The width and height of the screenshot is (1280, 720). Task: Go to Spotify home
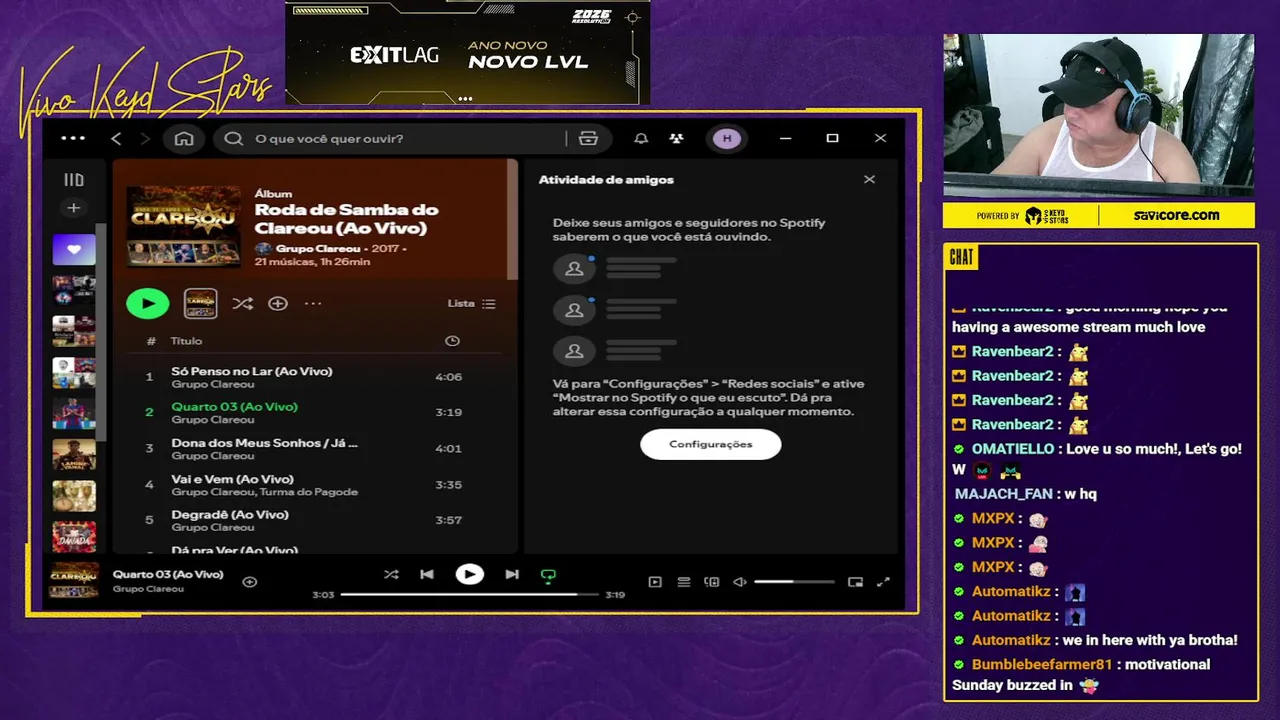pos(184,139)
